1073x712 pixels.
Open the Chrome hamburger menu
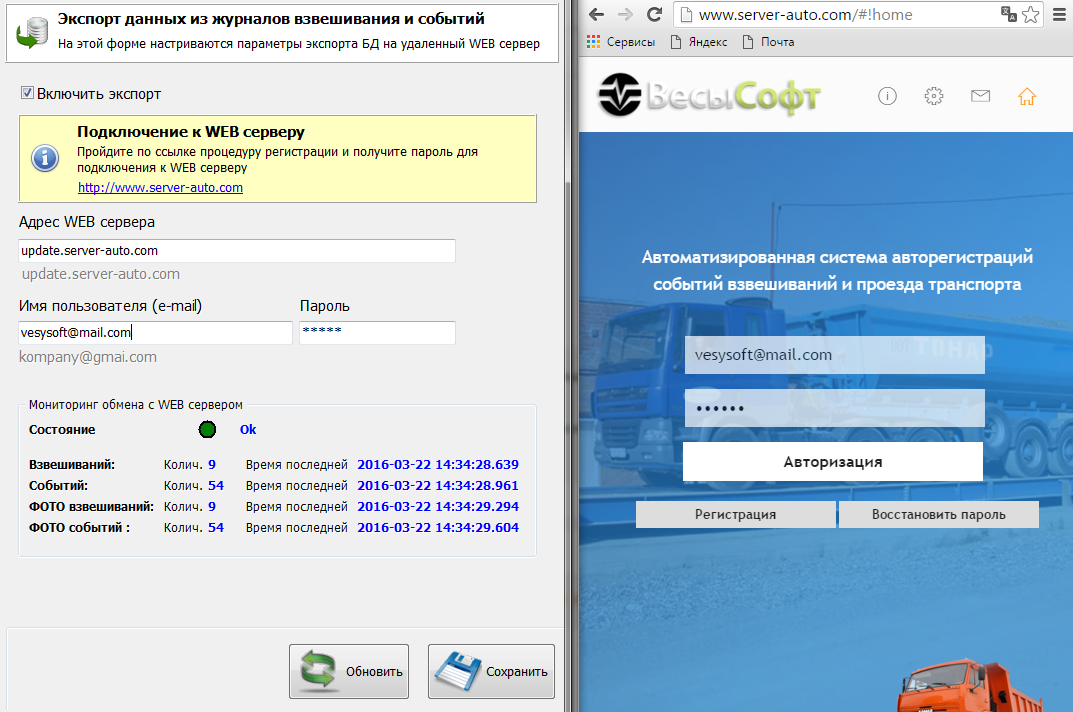tap(1059, 15)
